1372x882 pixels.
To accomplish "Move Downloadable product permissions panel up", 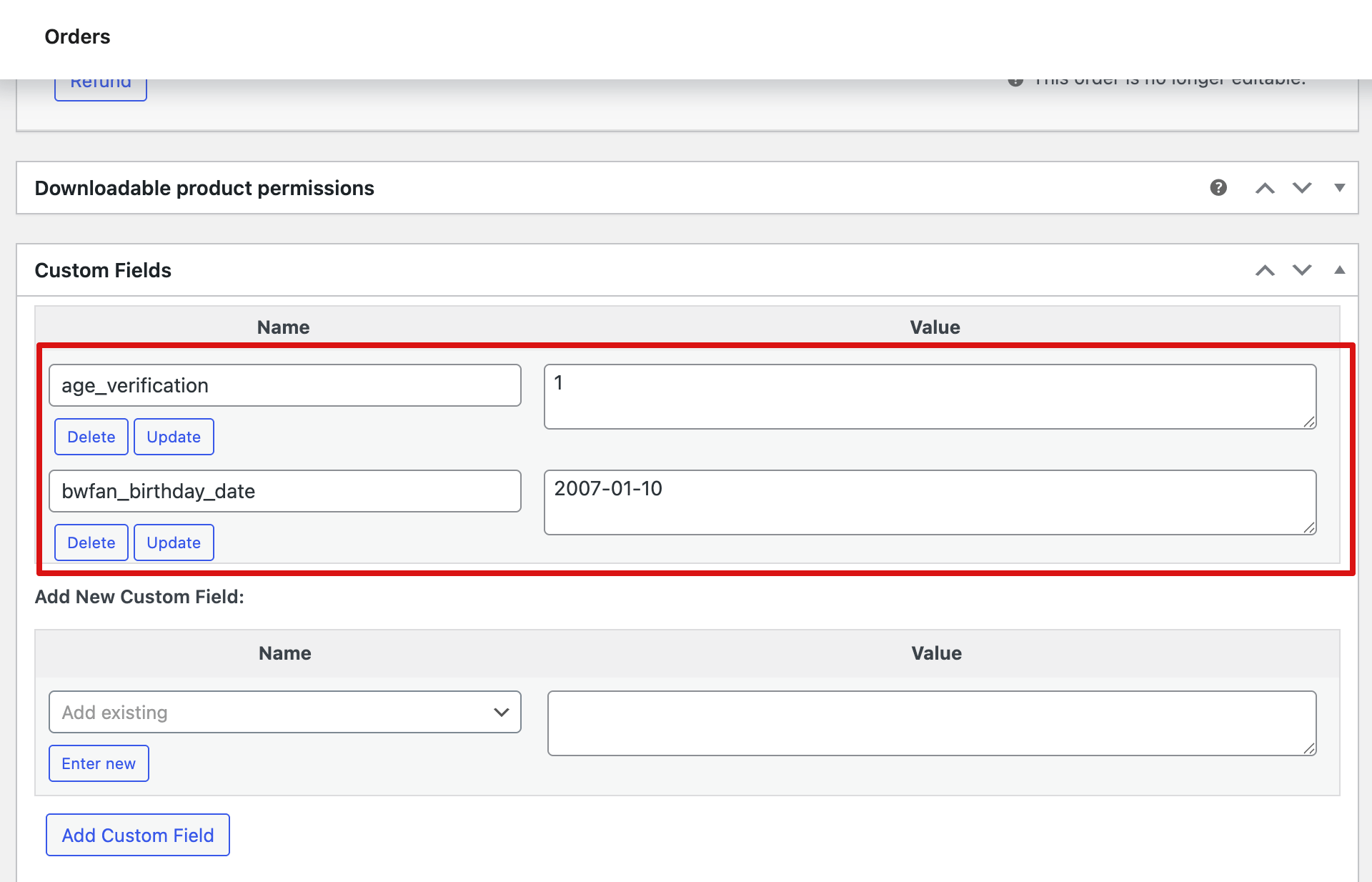I will tap(1265, 187).
